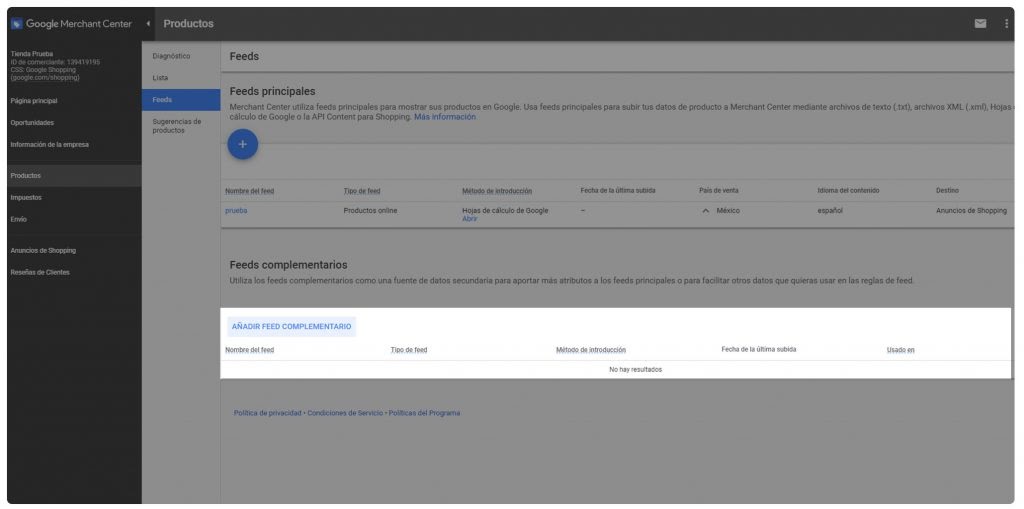Click the Google Merchant Center logo icon
The width and height of the screenshot is (1024, 509).
coord(17,24)
